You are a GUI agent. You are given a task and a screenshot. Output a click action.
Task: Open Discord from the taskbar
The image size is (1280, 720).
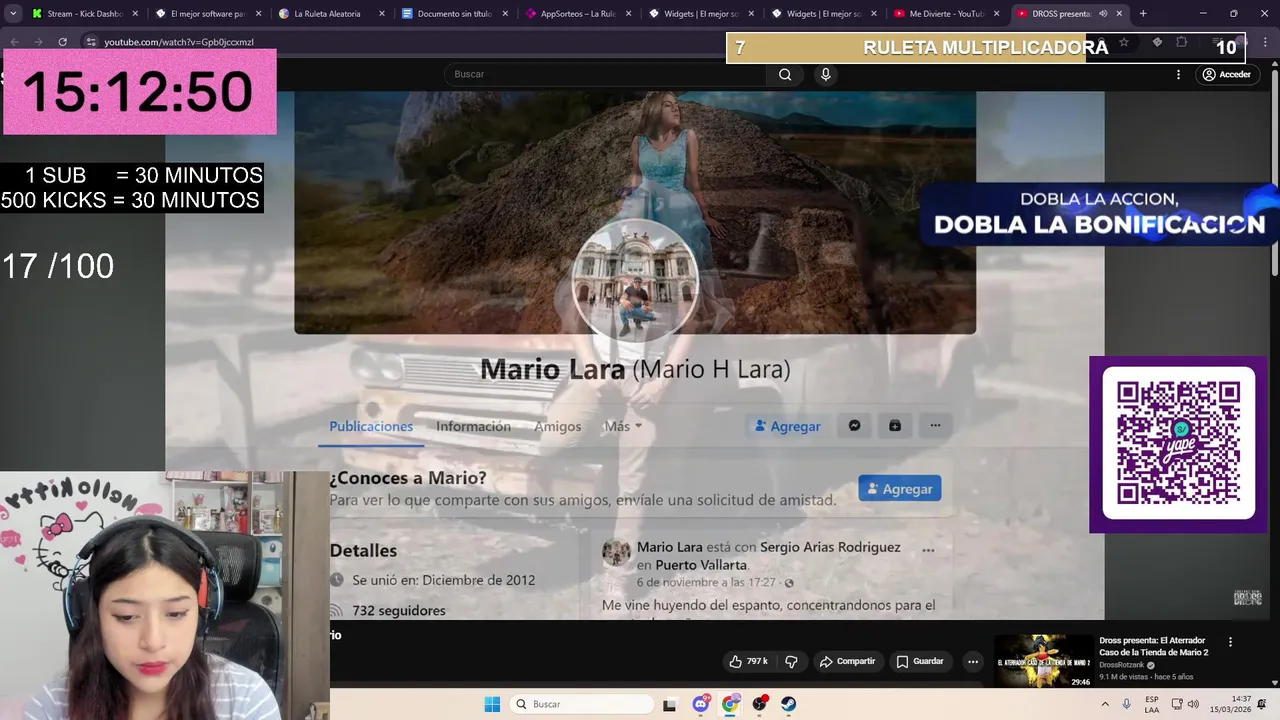tap(701, 704)
